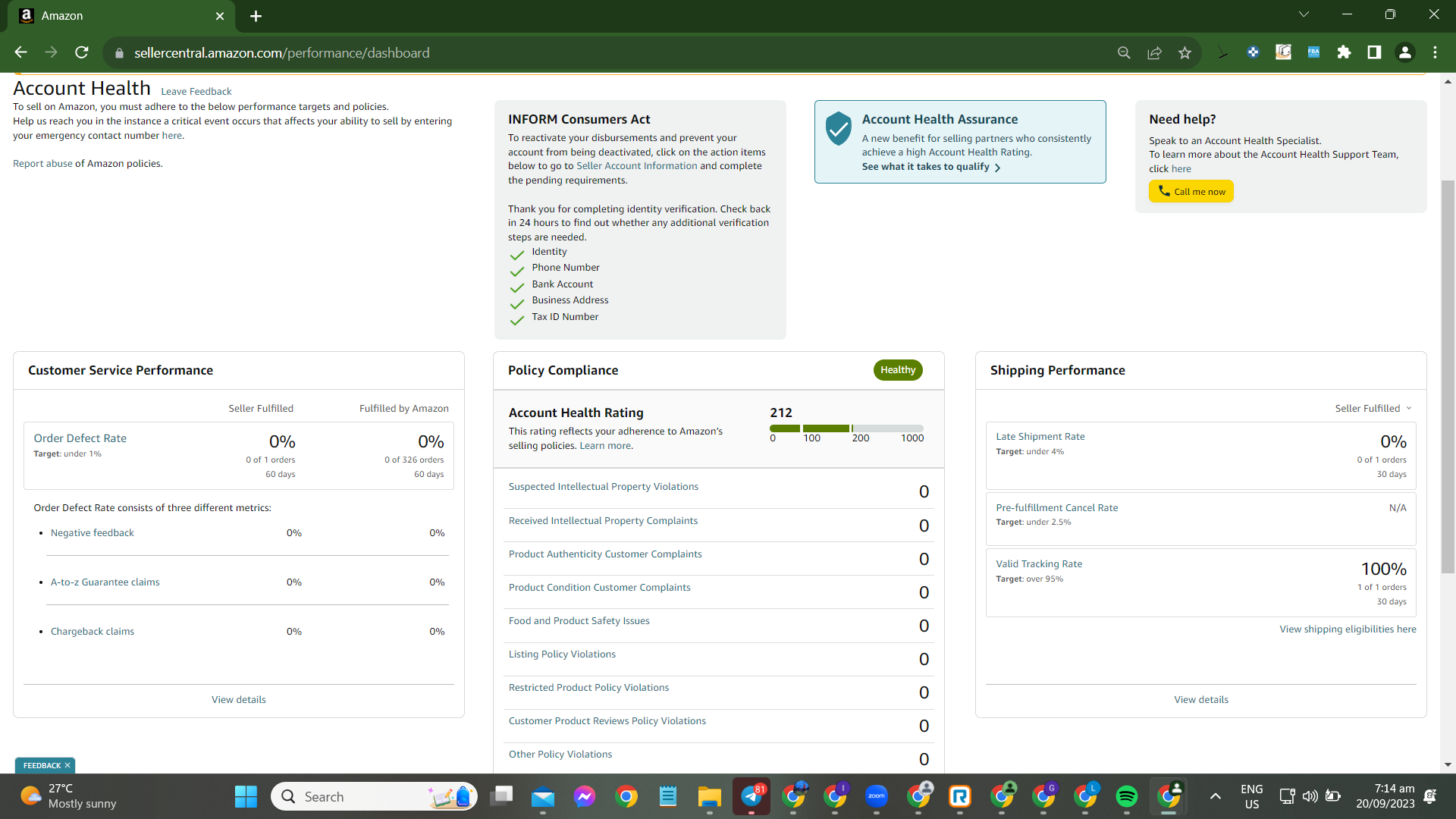1456x819 pixels.
Task: Open Received Intellectual Property Complaints
Action: 603,521
